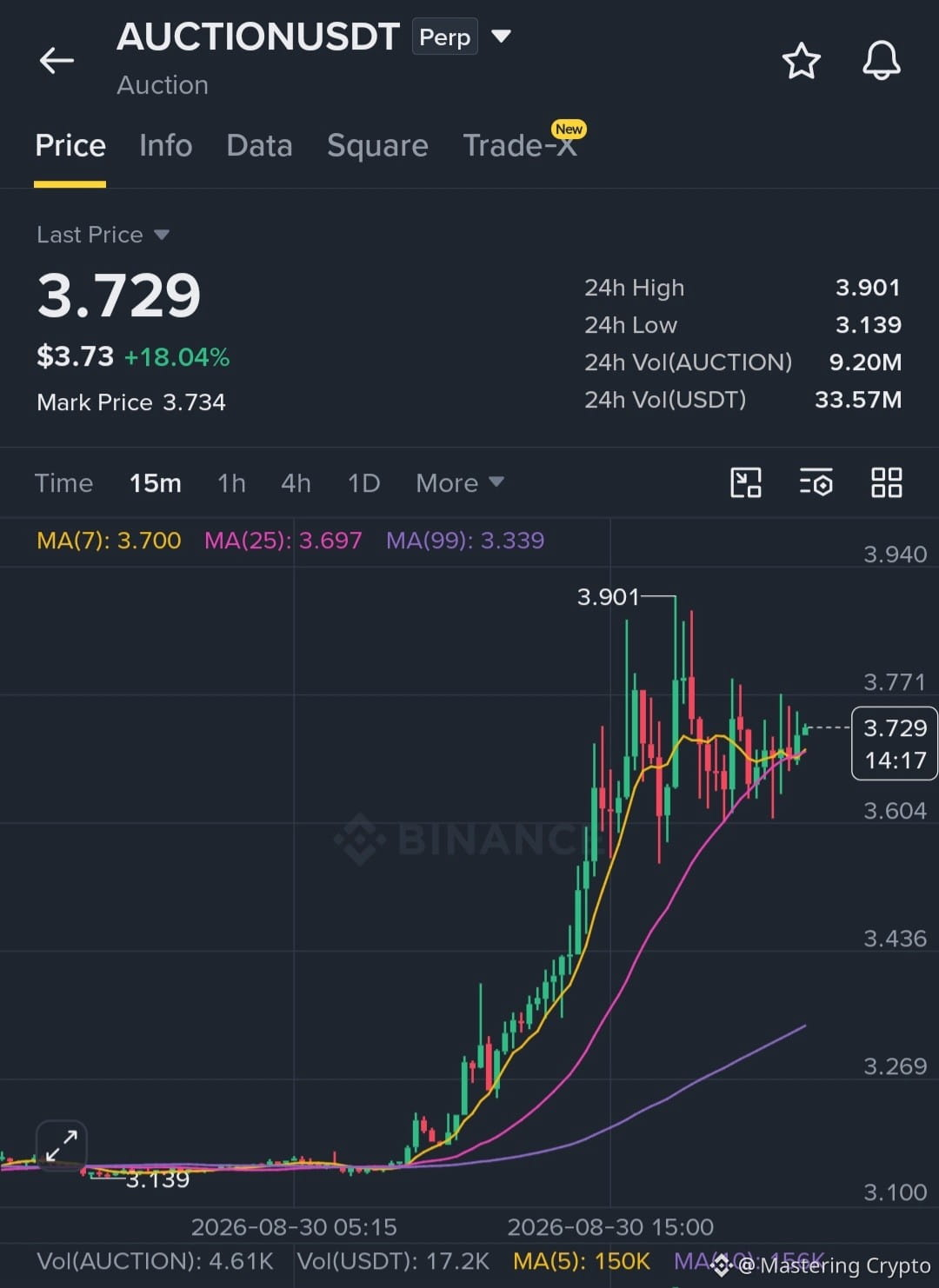Click the 3.436 price axis label
Screen dimensions: 939x1288
895,939
